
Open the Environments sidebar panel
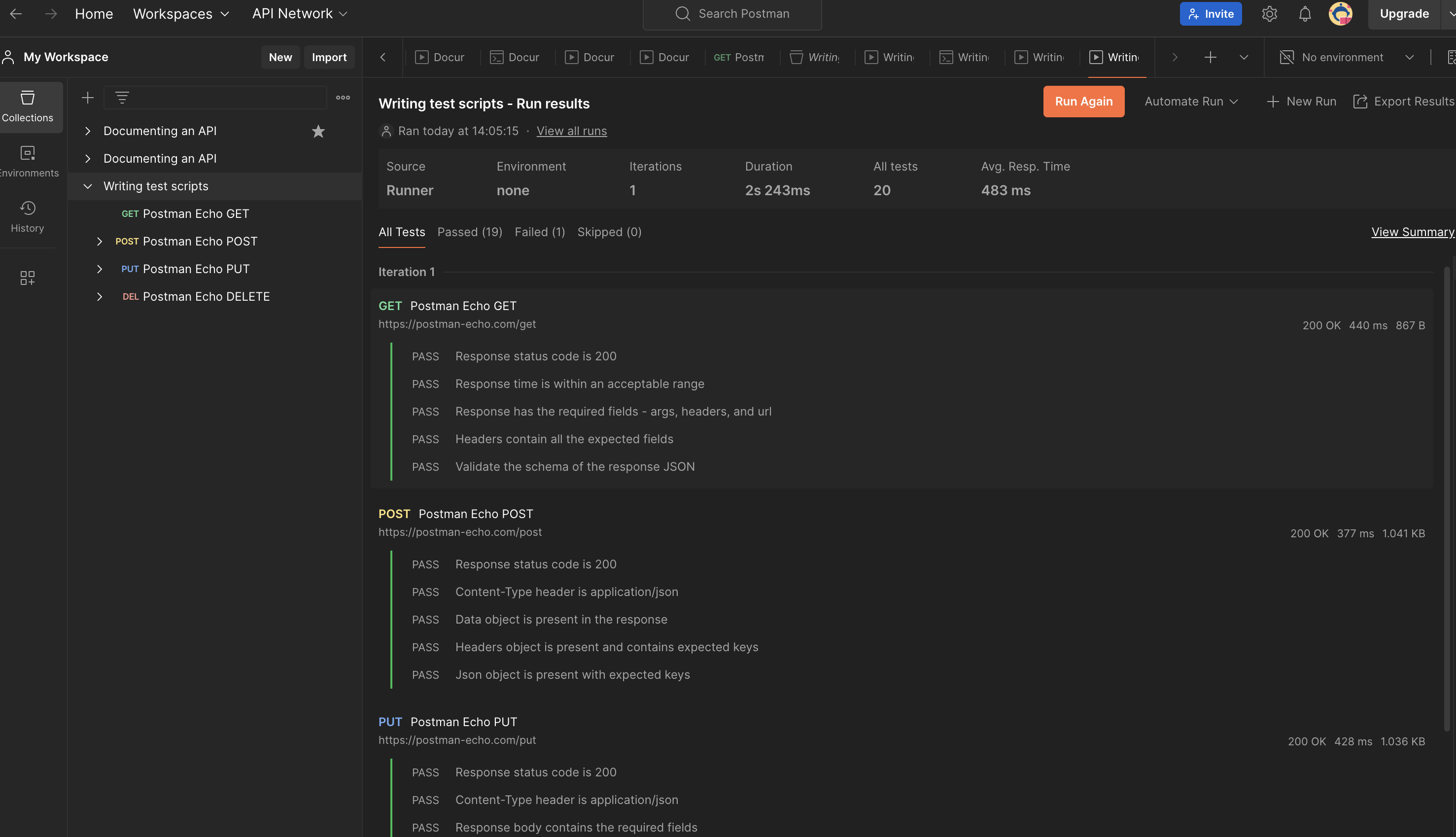click(28, 162)
